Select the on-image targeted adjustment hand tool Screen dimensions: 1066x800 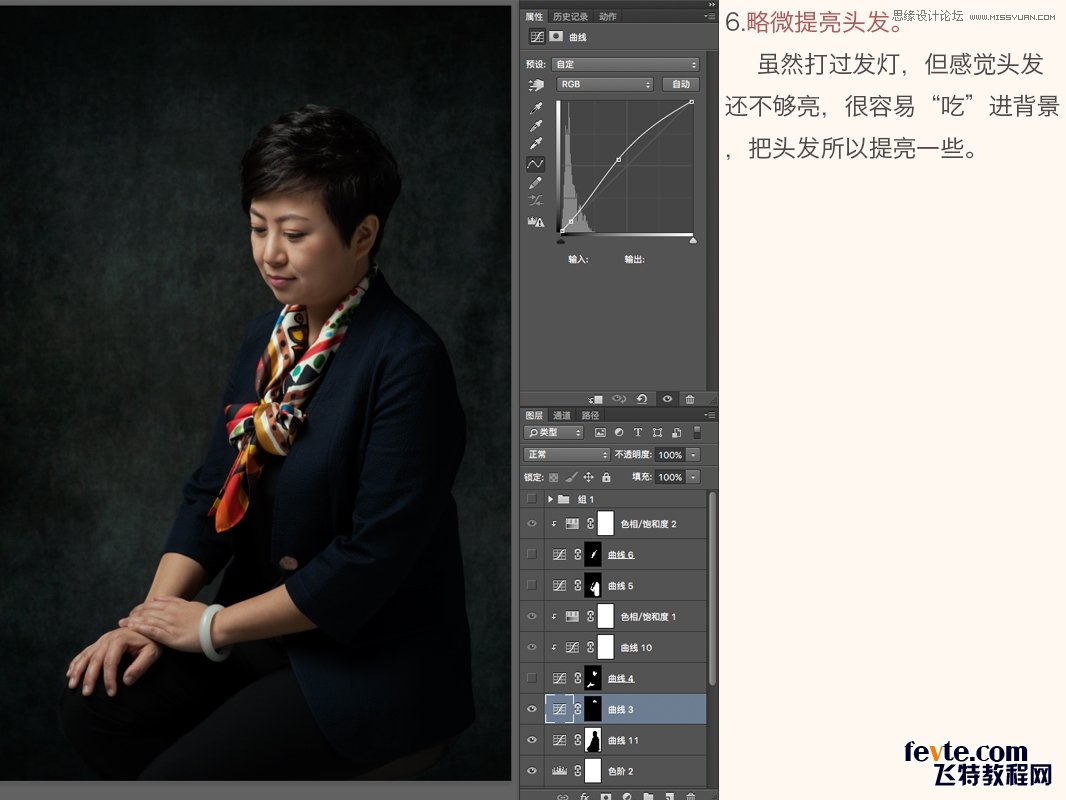536,85
